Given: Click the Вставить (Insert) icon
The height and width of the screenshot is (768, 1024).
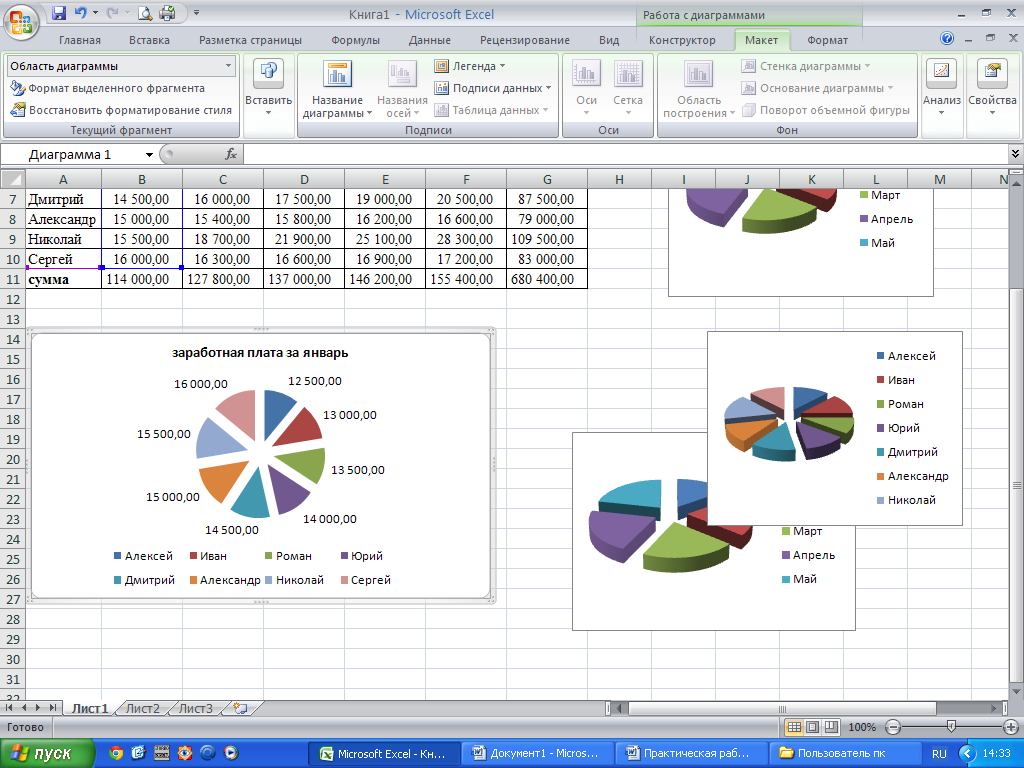Looking at the screenshot, I should (268, 88).
